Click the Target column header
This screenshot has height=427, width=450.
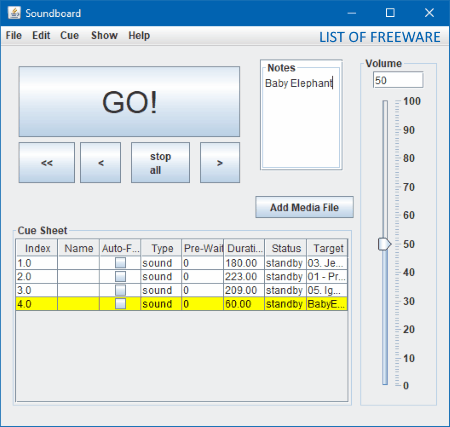(x=327, y=248)
